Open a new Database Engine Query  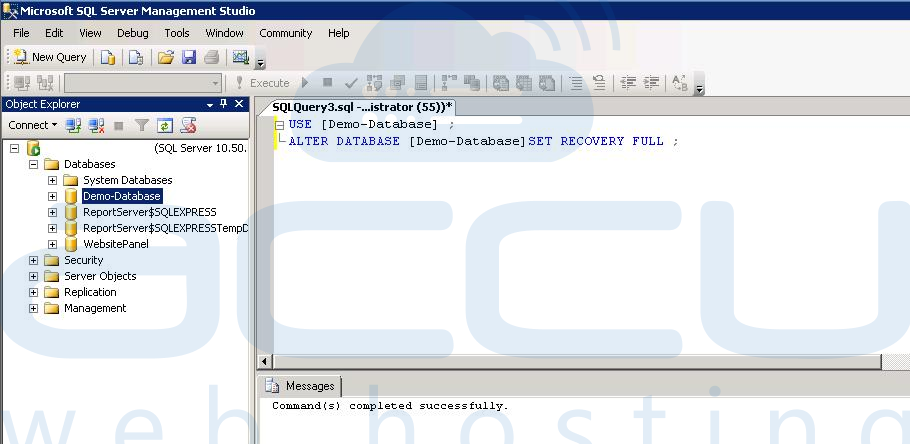point(108,57)
